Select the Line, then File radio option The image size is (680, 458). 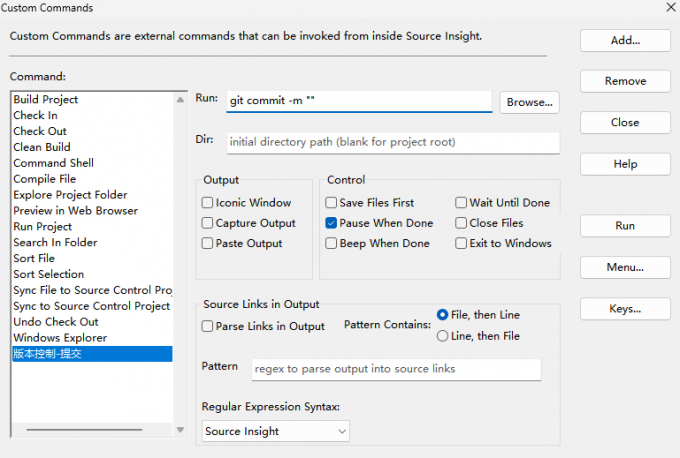coord(443,336)
